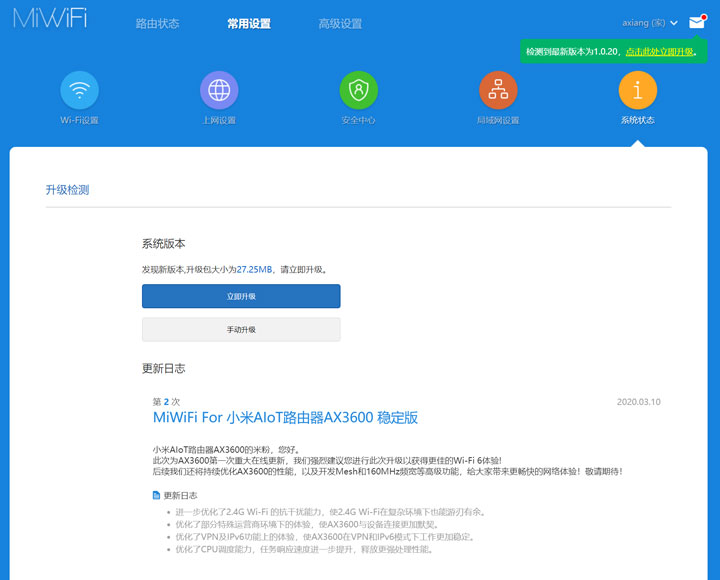Open the mail notification envelope icon
The height and width of the screenshot is (580, 720).
point(697,22)
